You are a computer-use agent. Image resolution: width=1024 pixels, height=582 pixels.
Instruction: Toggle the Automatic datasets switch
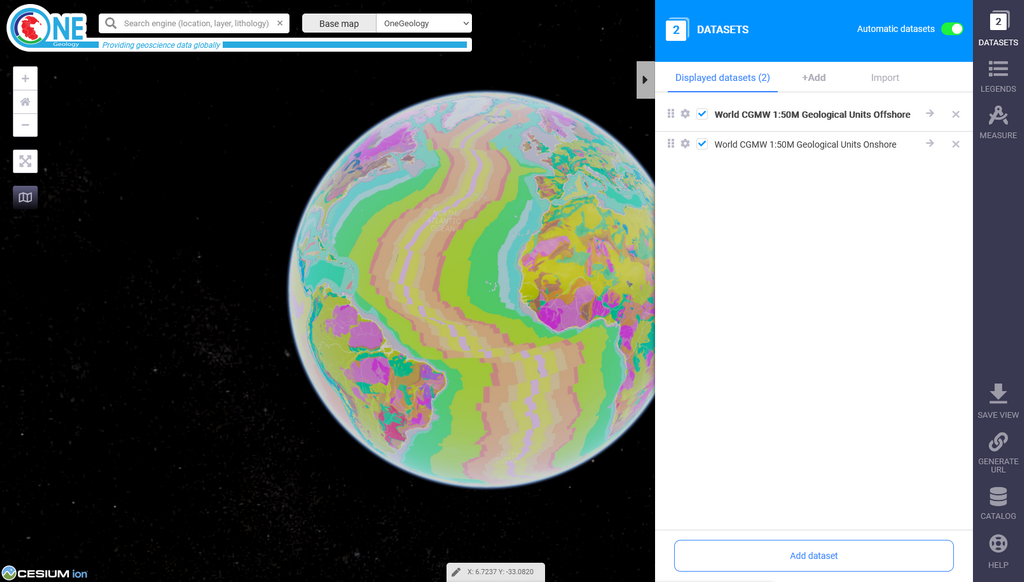tap(951, 29)
